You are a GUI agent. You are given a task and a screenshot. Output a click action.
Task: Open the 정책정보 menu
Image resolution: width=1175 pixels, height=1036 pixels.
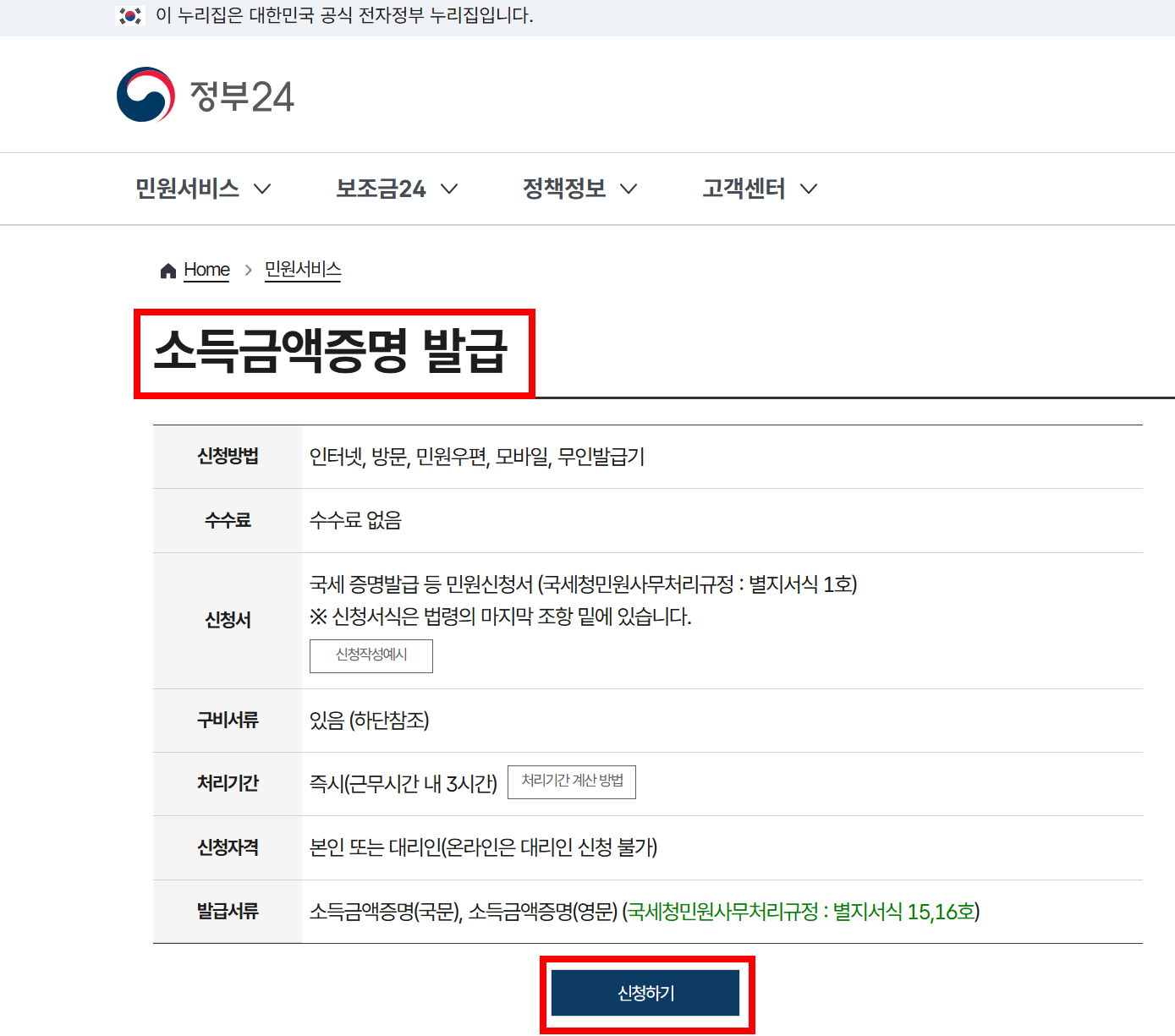(564, 189)
